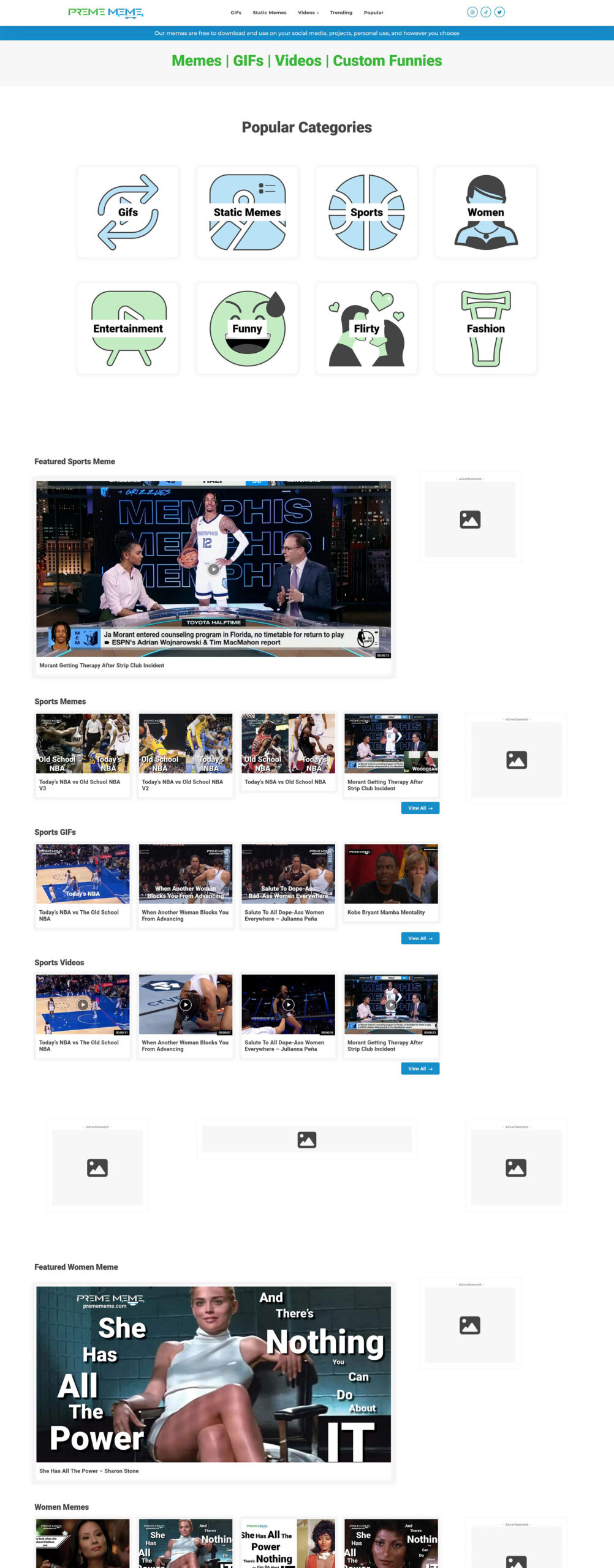
Task: Open the featured Sharon Stone meme image
Action: pos(213,1374)
